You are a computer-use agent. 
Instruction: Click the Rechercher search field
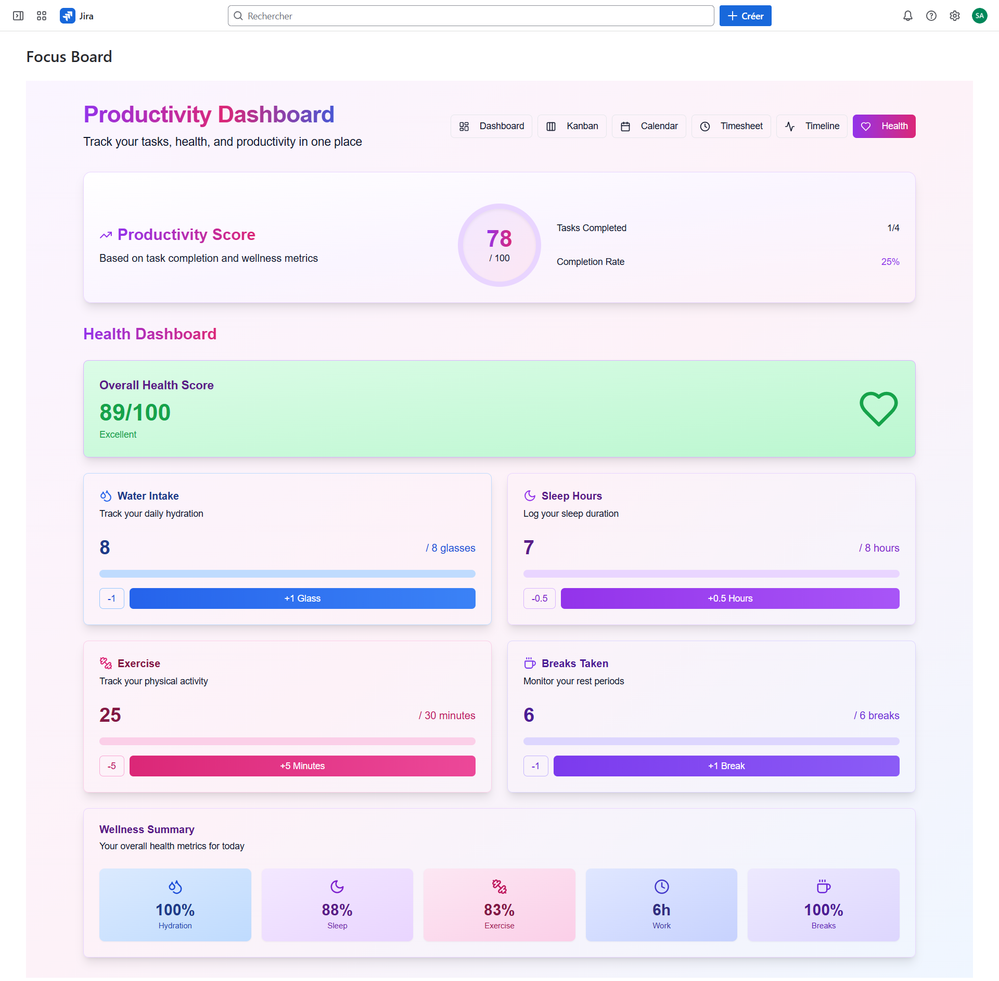[x=470, y=15]
